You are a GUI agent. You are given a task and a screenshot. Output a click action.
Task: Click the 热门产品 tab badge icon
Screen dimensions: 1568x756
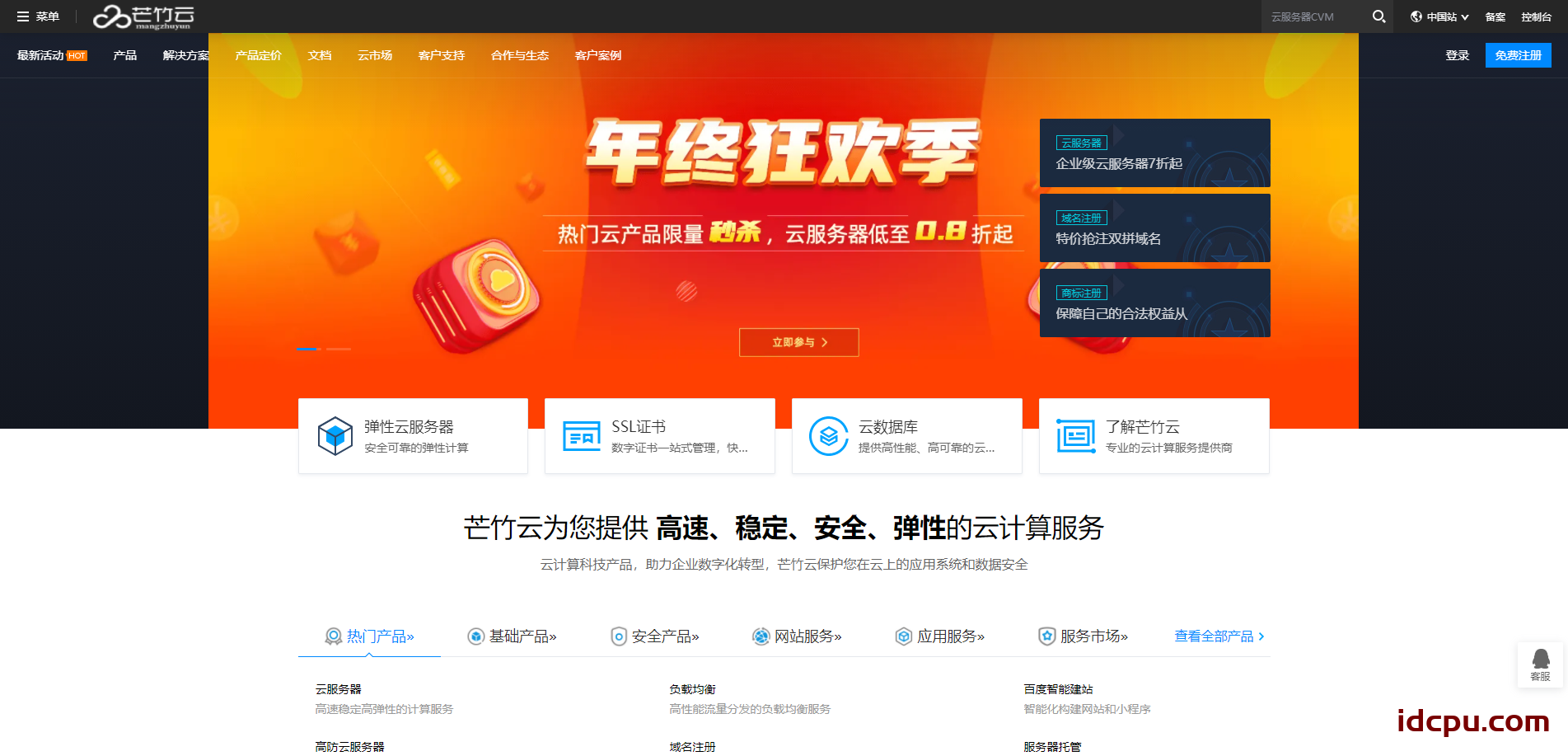(x=334, y=636)
